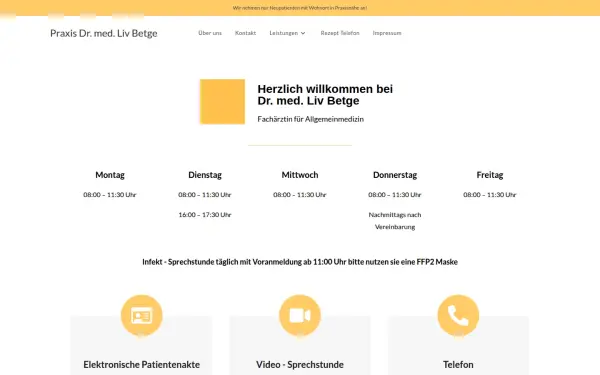Viewport: 600px width, 375px height.
Task: Select the Donnerstag heading
Action: click(x=395, y=175)
